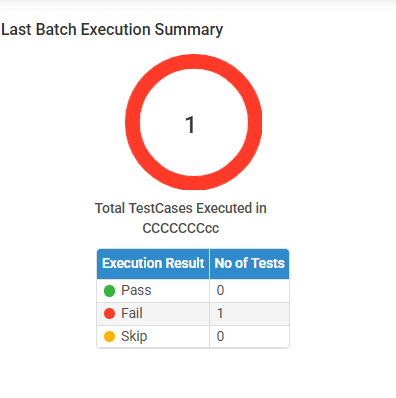Click the blue table header row
This screenshot has width=396, height=398.
[193, 264]
